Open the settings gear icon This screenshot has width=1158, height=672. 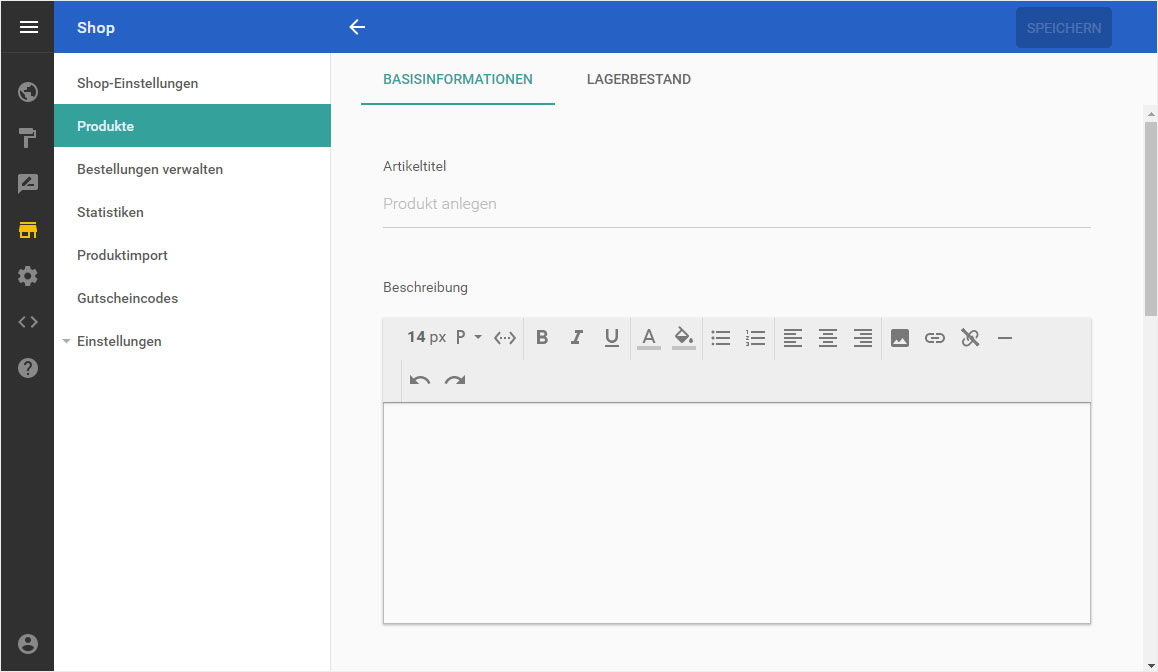coord(28,276)
